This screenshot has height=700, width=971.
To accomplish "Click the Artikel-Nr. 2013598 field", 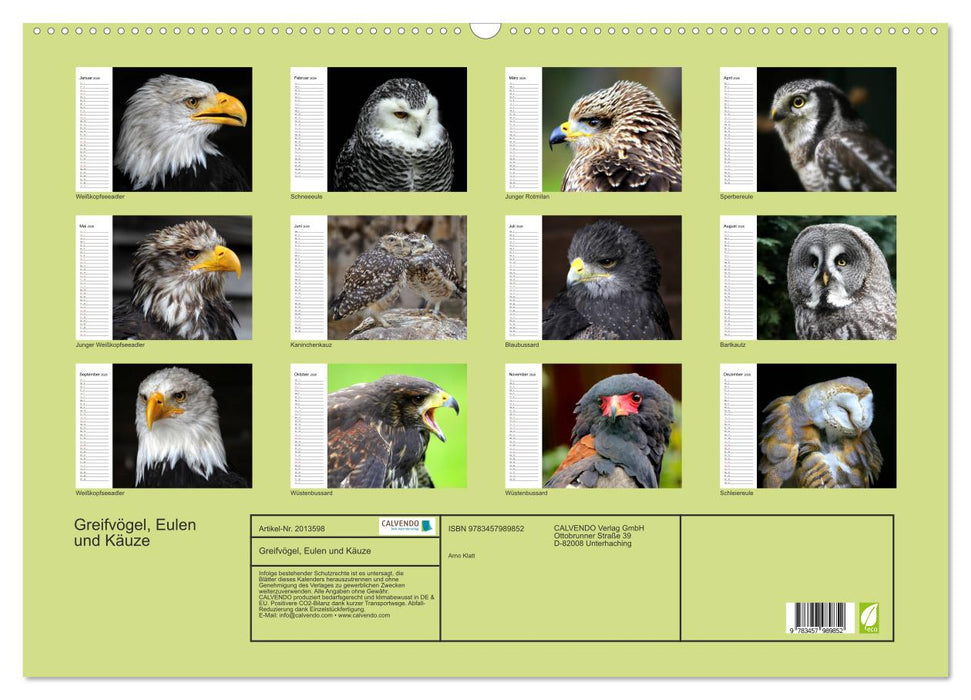I will 292,529.
